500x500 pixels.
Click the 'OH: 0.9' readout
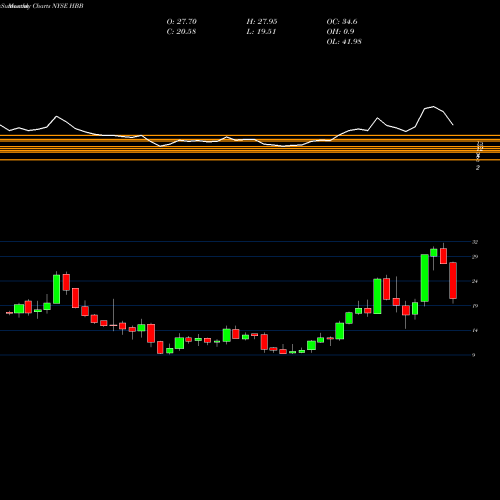(x=340, y=32)
